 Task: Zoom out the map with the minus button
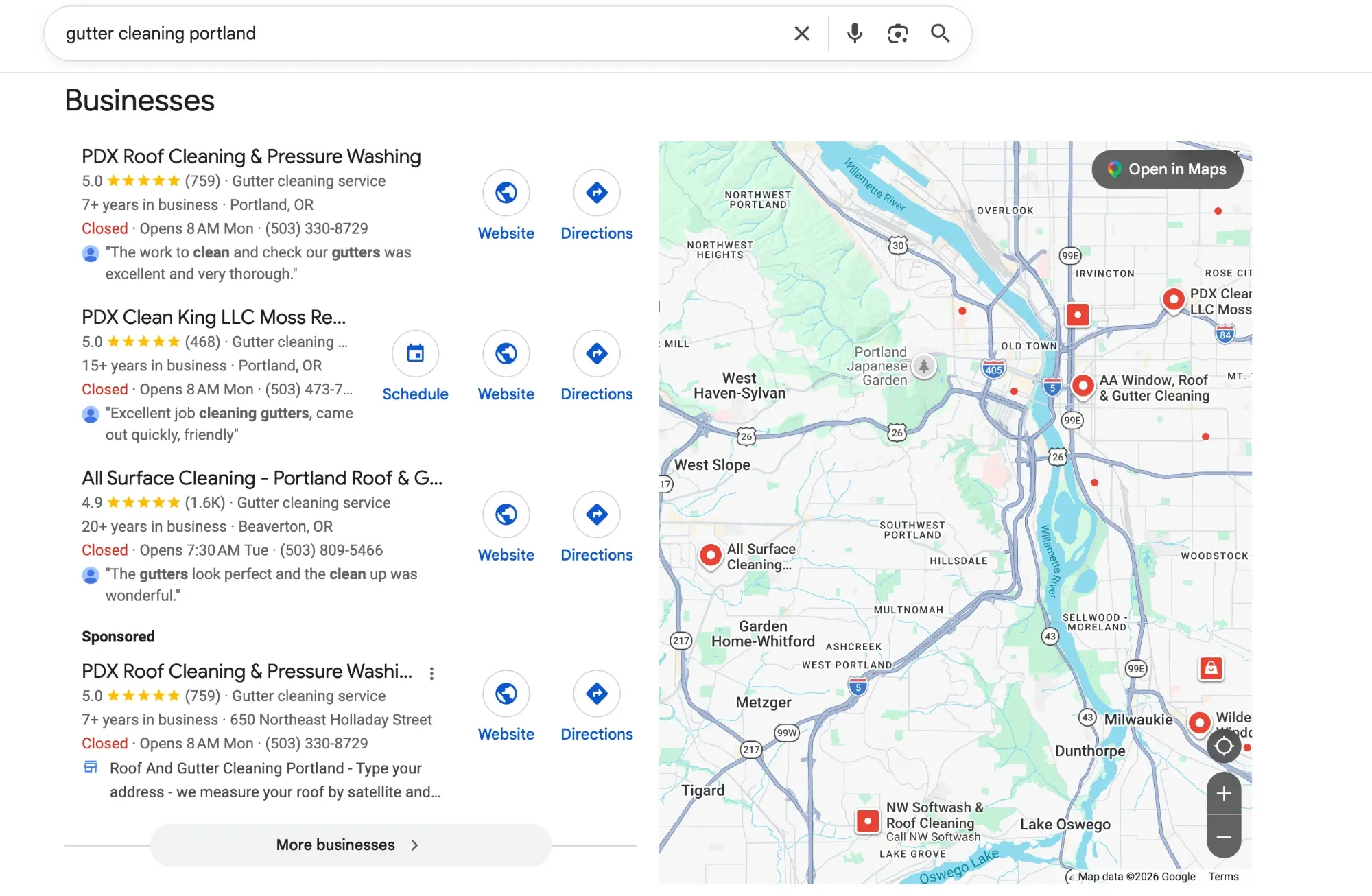[1224, 837]
